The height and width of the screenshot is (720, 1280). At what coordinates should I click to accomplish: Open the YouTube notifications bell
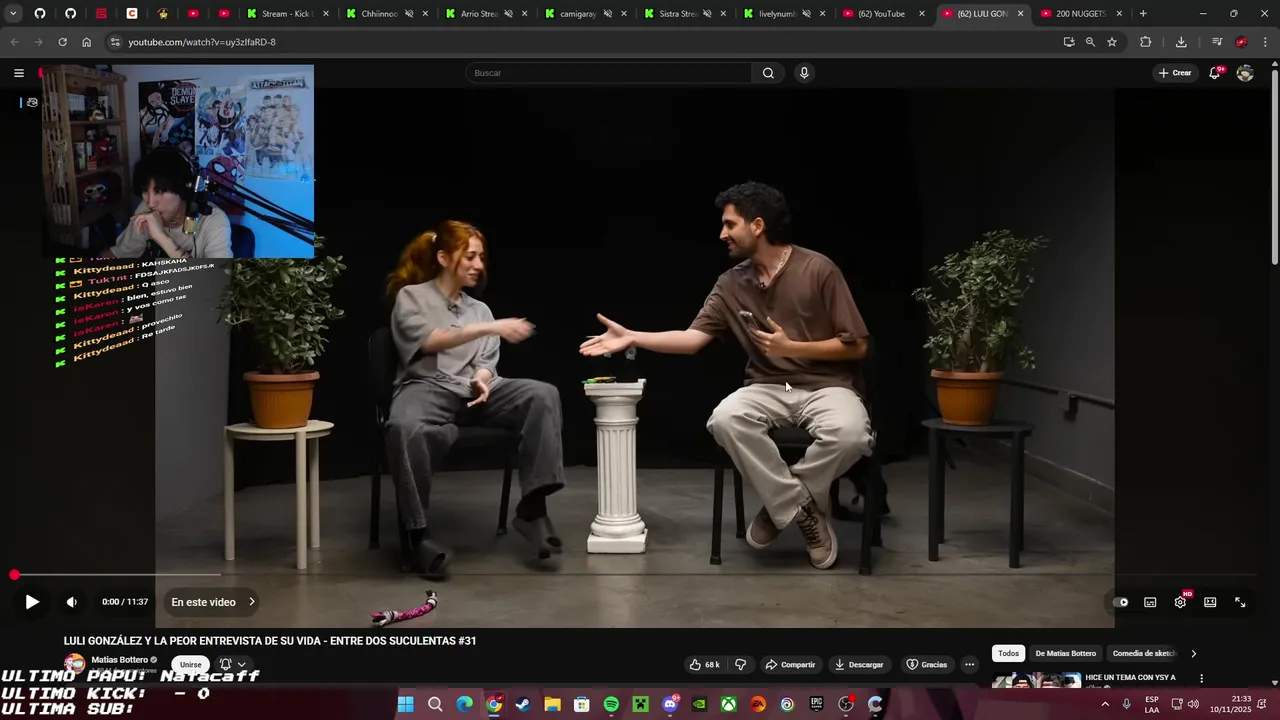pyautogui.click(x=1215, y=73)
